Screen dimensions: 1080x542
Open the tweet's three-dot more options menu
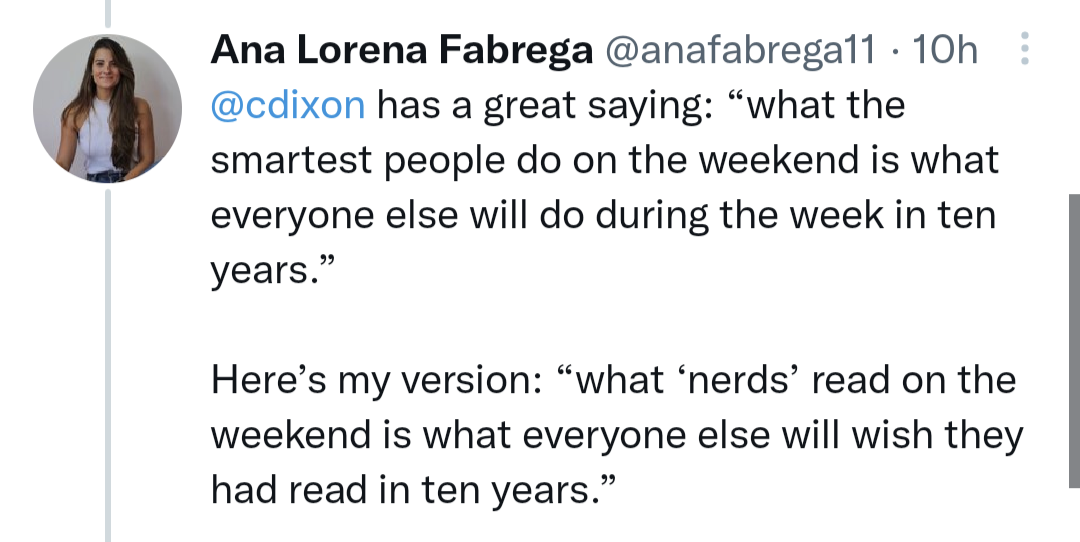[1025, 50]
